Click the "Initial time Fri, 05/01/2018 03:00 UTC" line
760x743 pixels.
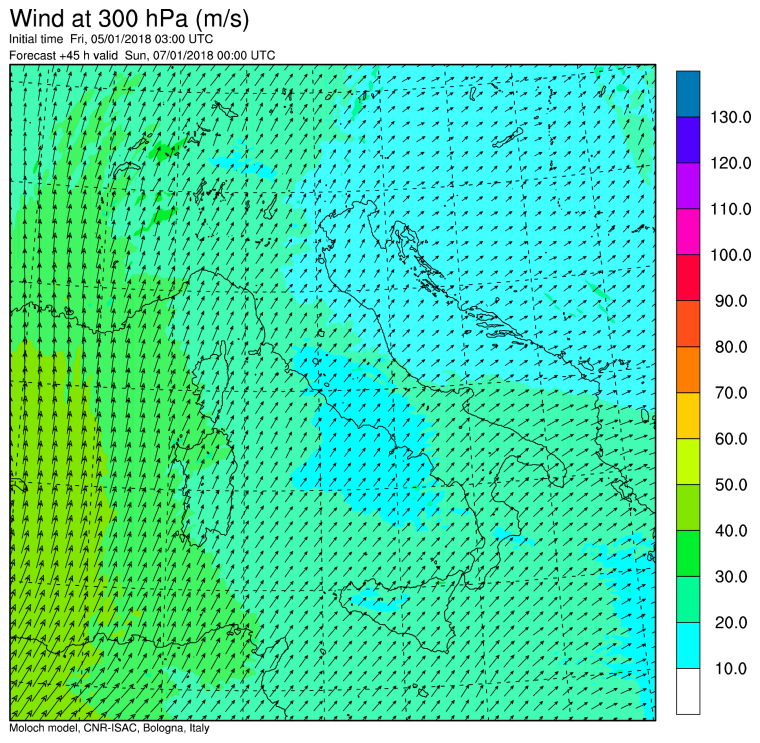click(111, 39)
